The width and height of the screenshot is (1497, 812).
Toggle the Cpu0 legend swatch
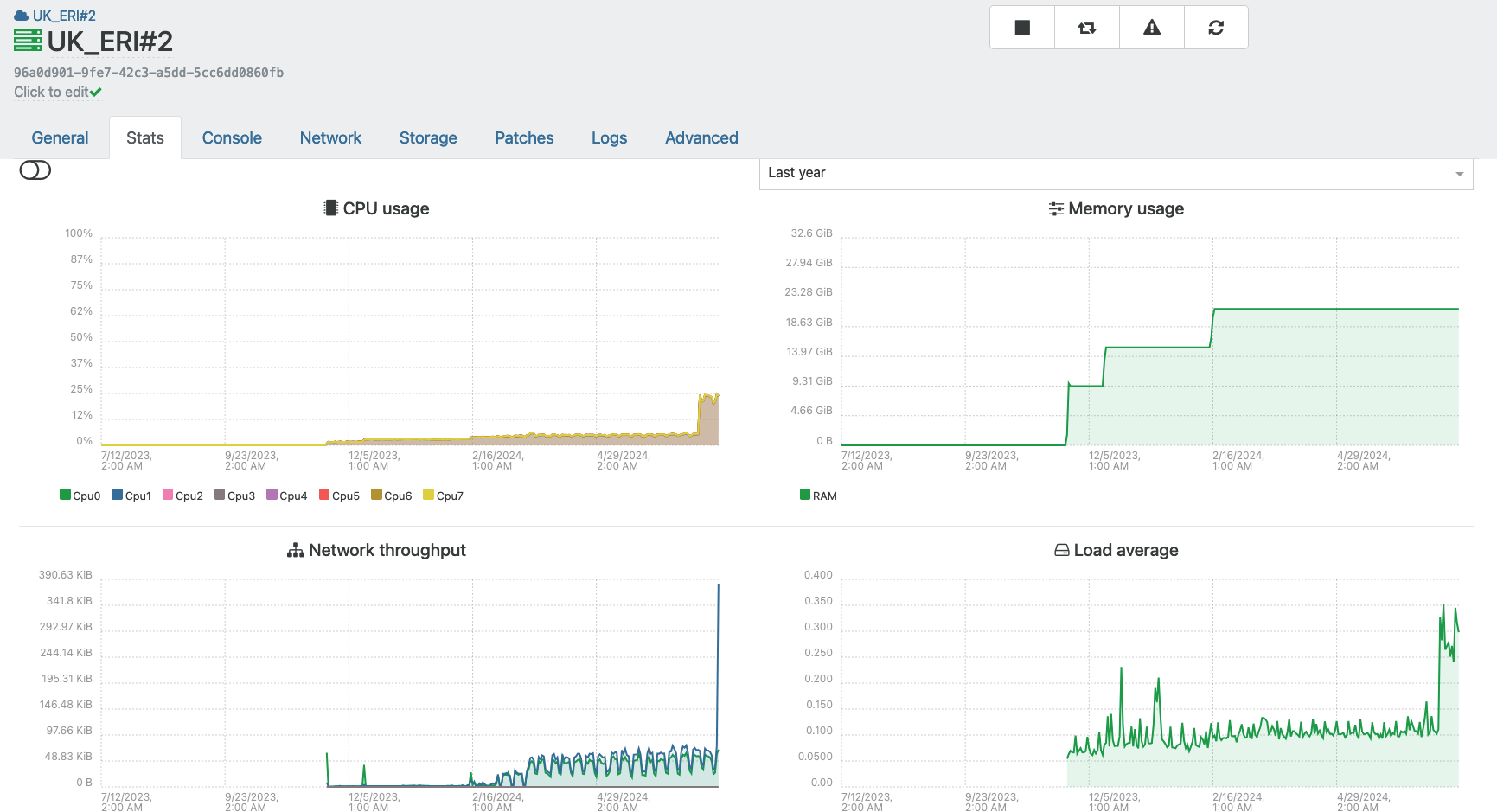65,495
